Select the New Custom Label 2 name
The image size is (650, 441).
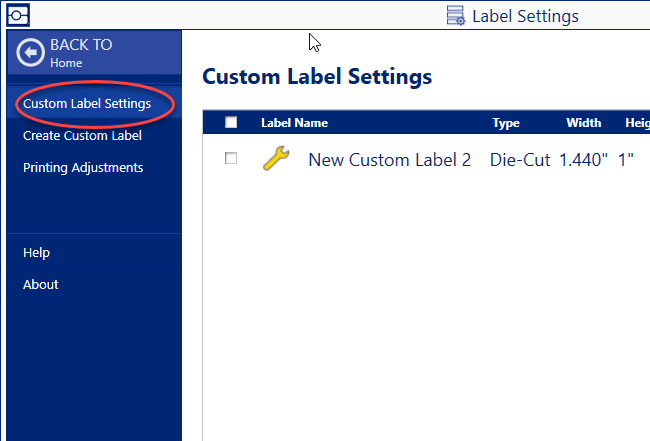pos(389,160)
